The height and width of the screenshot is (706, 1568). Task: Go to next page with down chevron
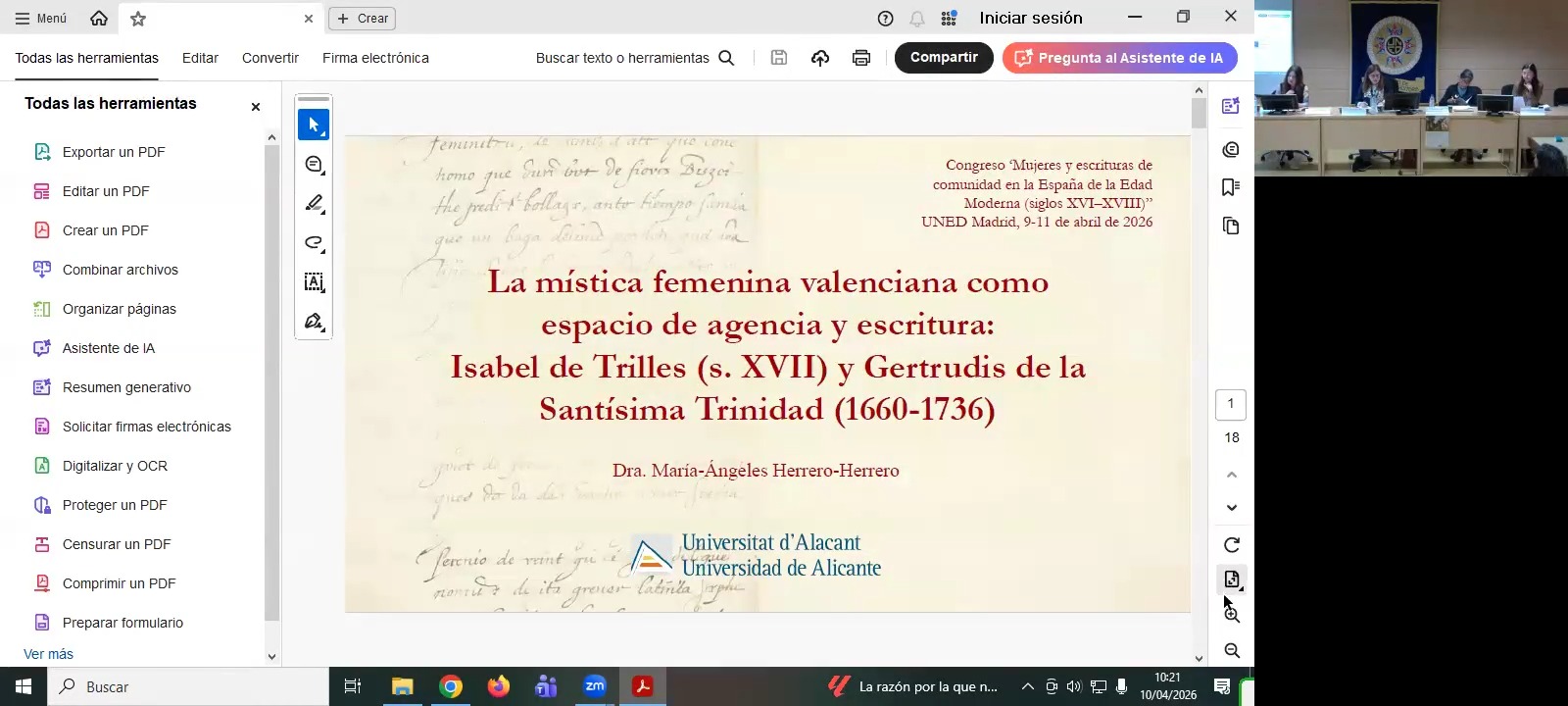pyautogui.click(x=1232, y=508)
